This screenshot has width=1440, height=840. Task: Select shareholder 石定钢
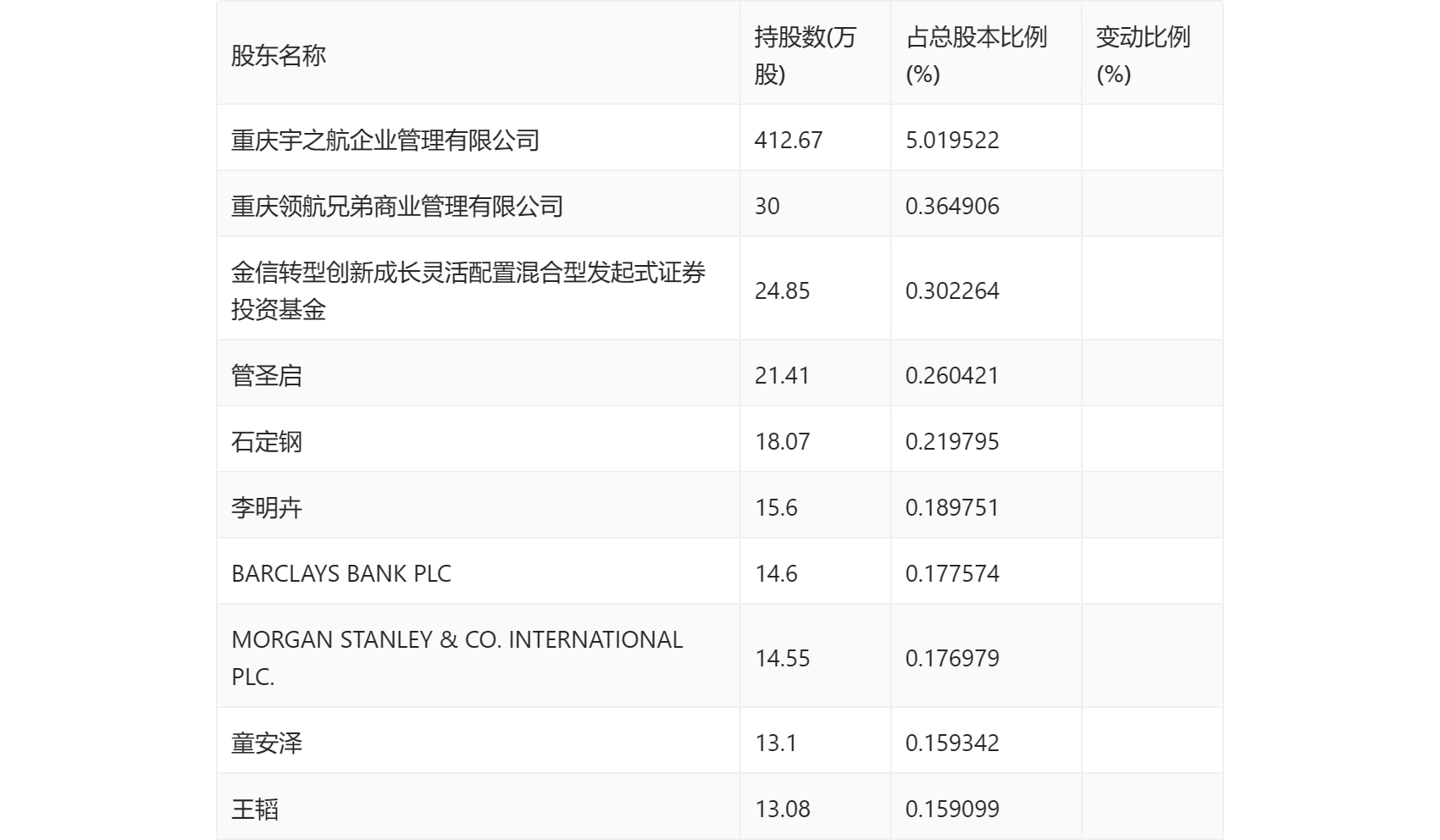click(x=267, y=441)
